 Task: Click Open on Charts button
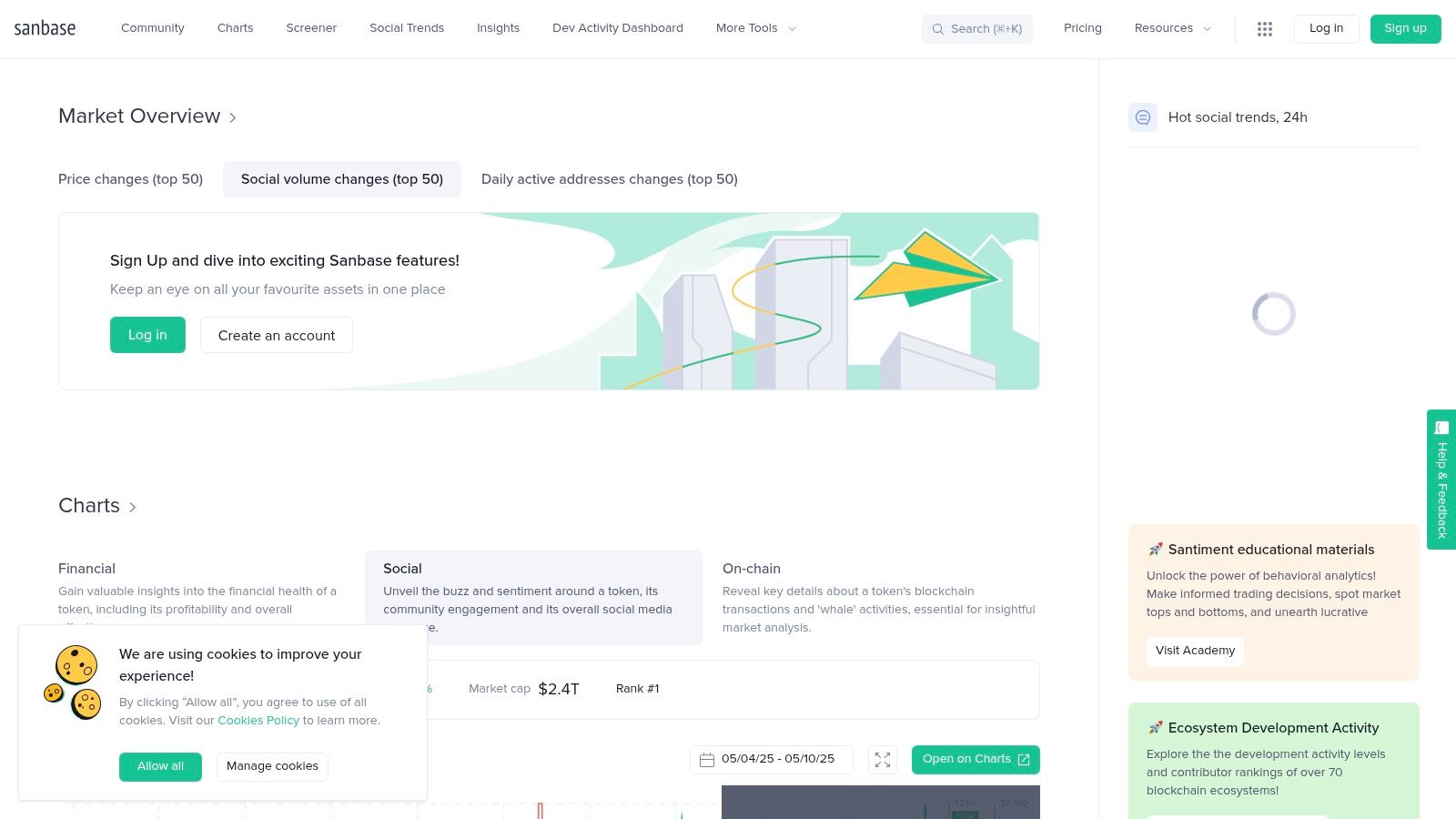976,760
